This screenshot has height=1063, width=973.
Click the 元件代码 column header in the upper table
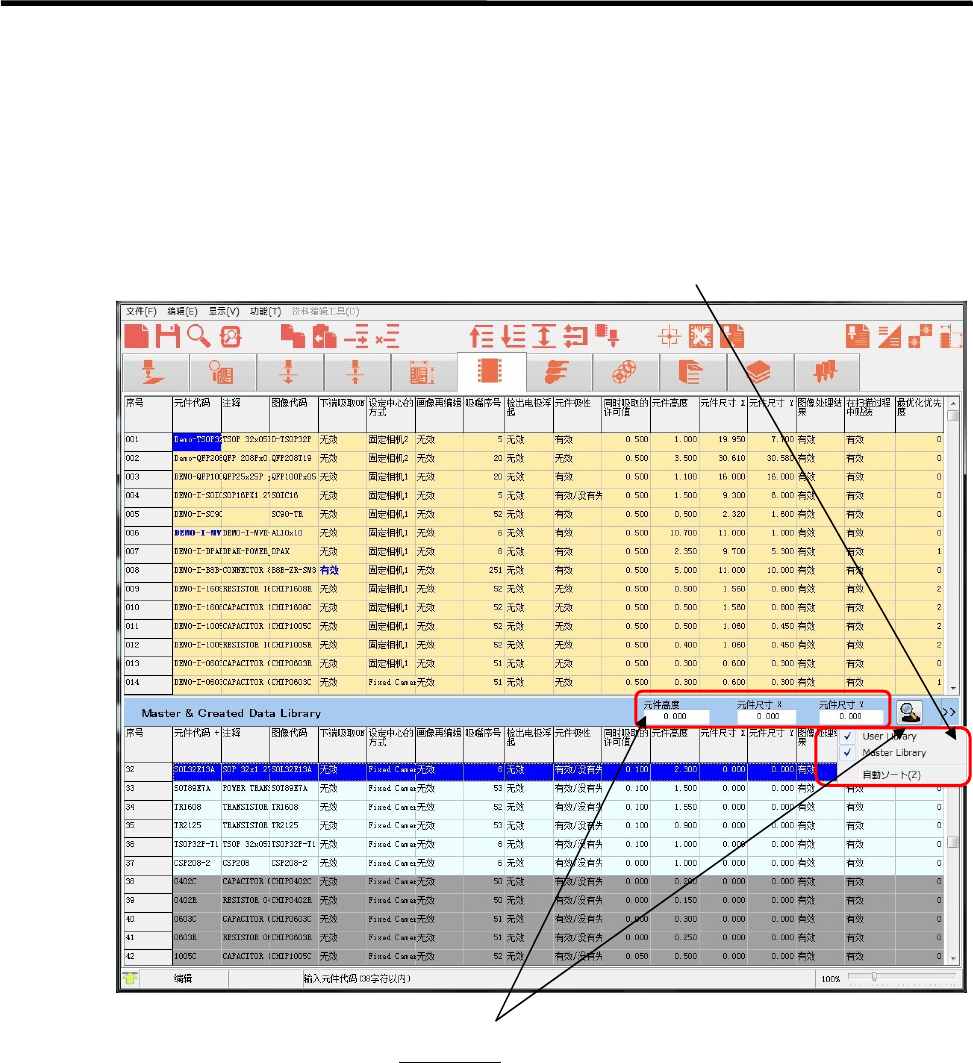click(197, 414)
